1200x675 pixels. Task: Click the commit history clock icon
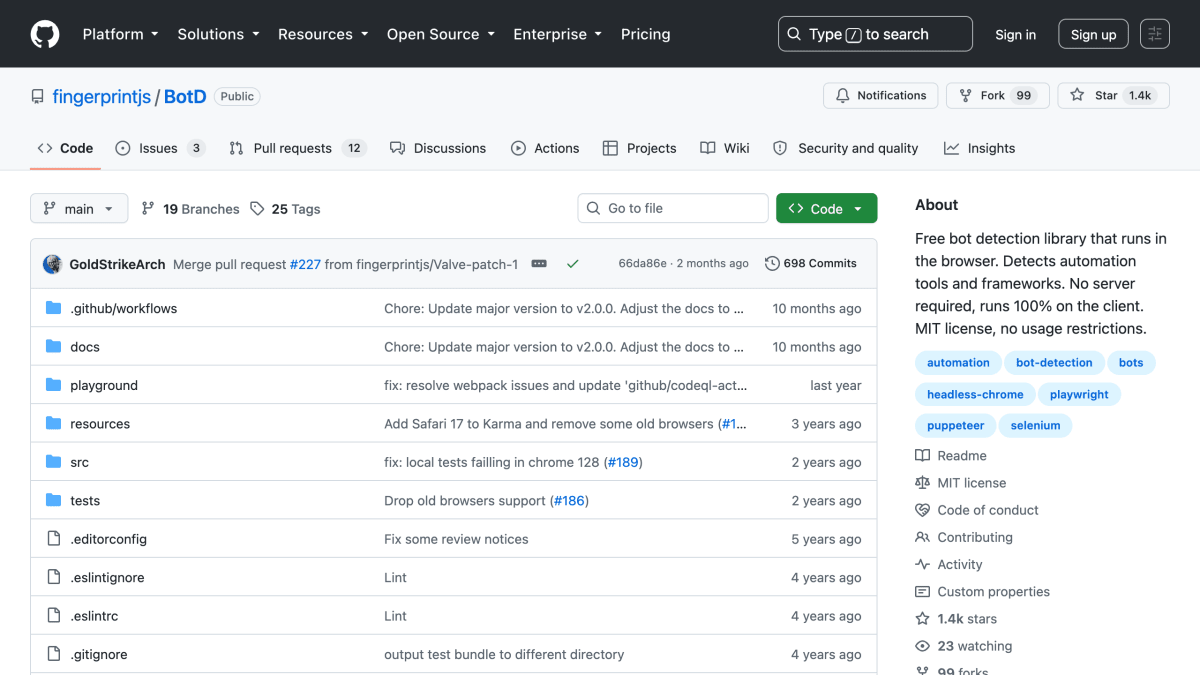(x=772, y=264)
